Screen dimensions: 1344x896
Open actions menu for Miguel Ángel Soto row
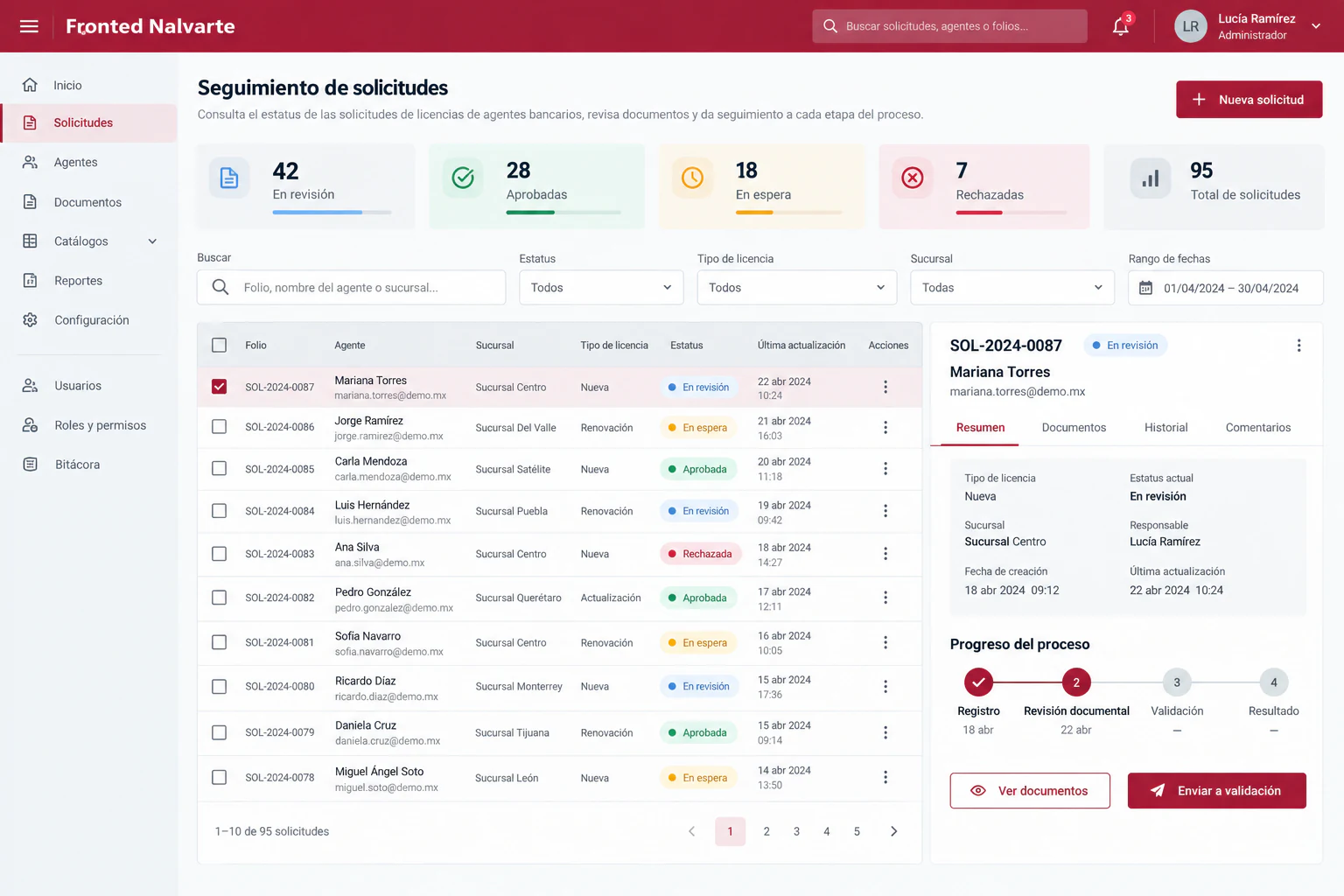(x=885, y=778)
